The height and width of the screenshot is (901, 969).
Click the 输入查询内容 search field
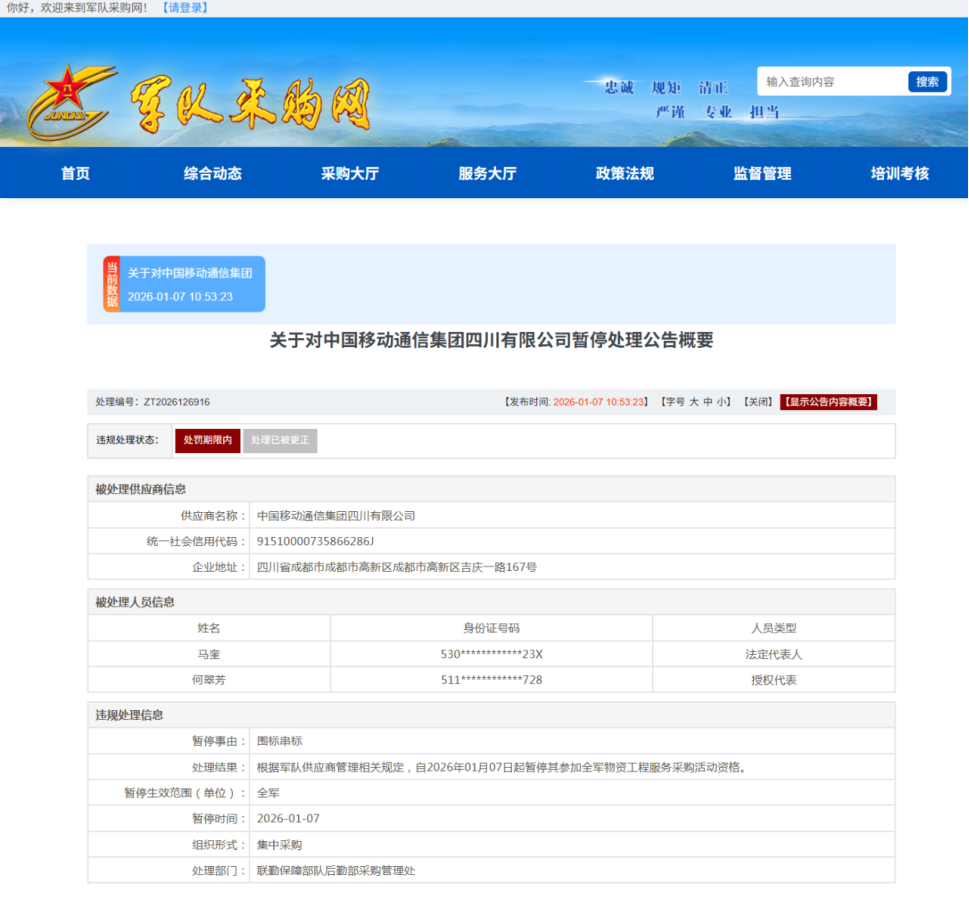pos(832,82)
